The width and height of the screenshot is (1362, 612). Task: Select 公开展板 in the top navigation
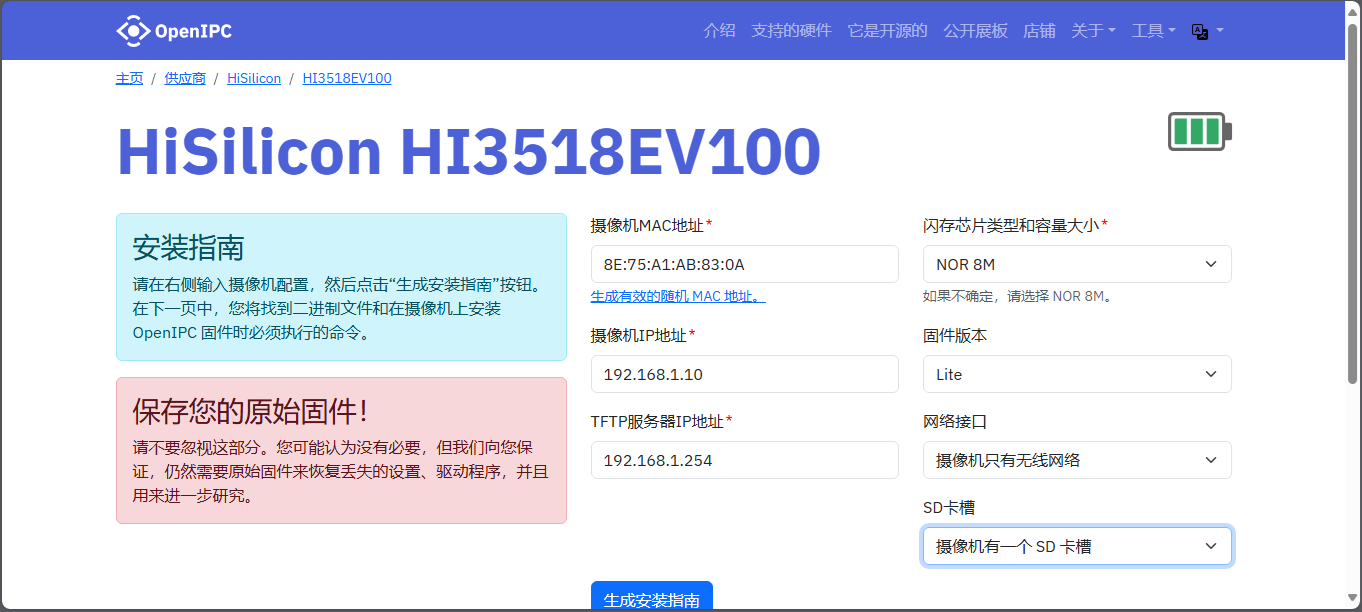point(975,31)
